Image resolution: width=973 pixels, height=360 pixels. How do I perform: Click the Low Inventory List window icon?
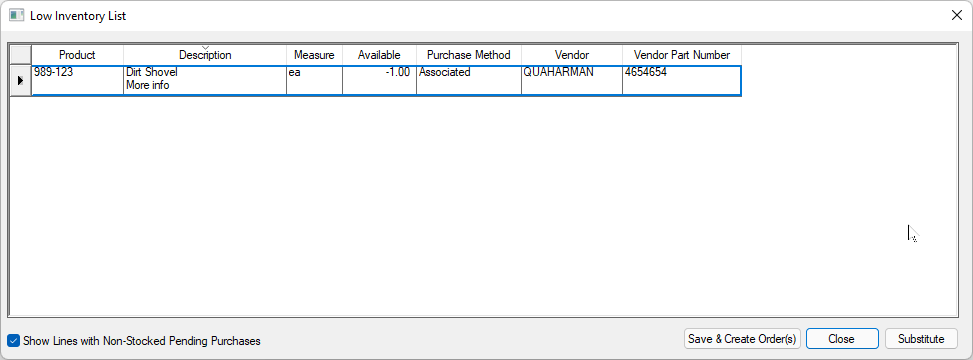pos(16,16)
